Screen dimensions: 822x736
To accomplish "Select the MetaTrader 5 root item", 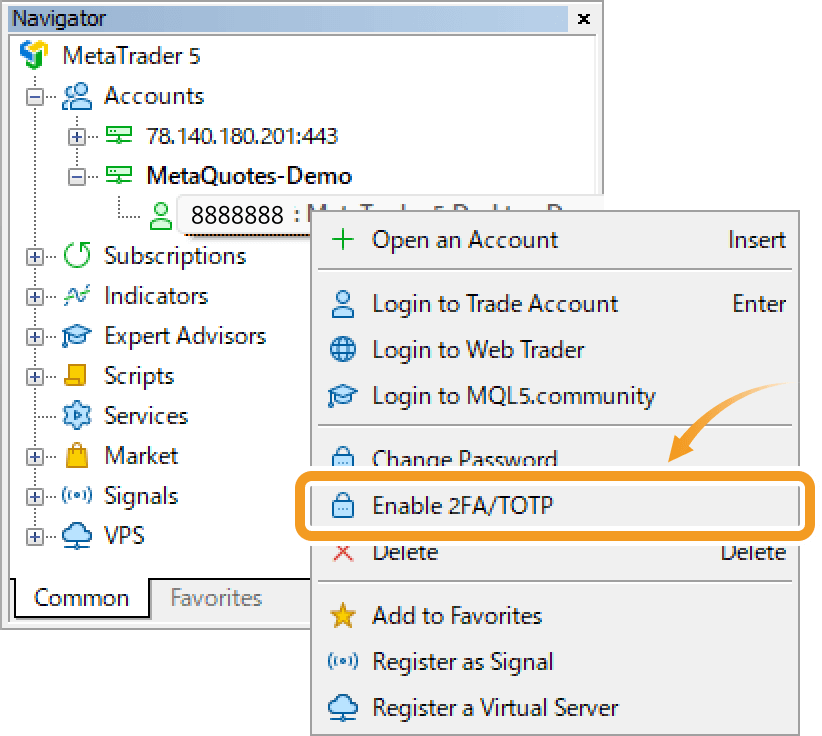I will [131, 56].
